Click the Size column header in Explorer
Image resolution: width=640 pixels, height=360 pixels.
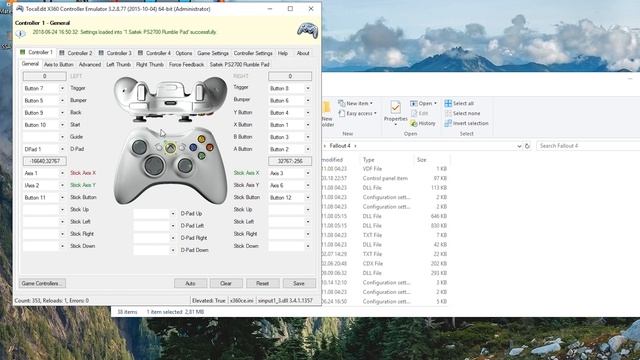click(x=422, y=160)
